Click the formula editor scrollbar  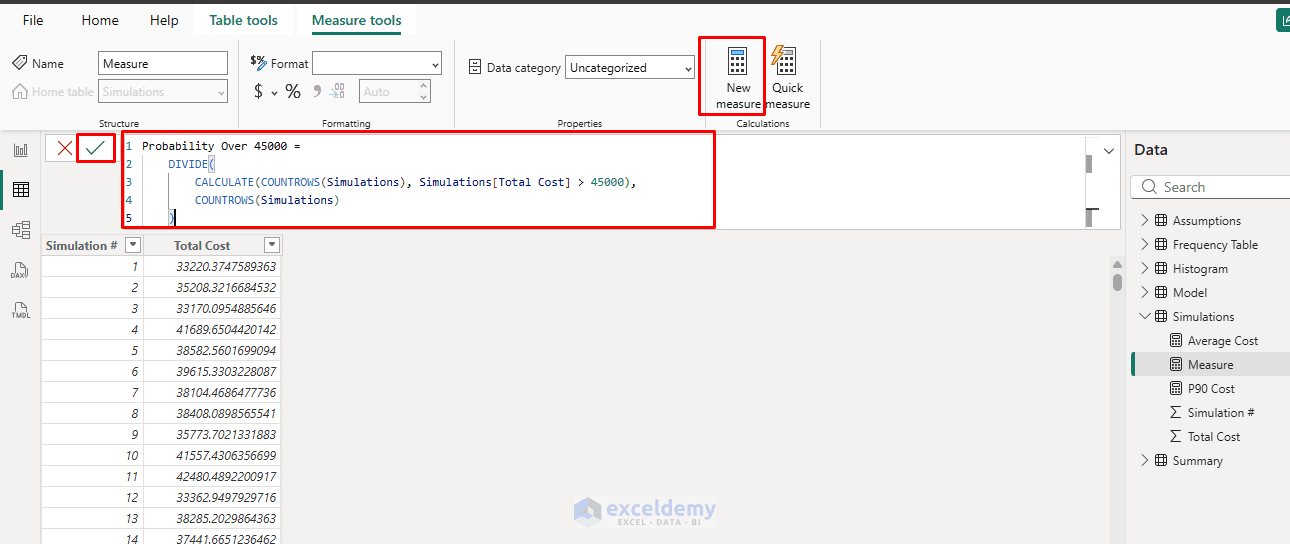pos(1089,163)
